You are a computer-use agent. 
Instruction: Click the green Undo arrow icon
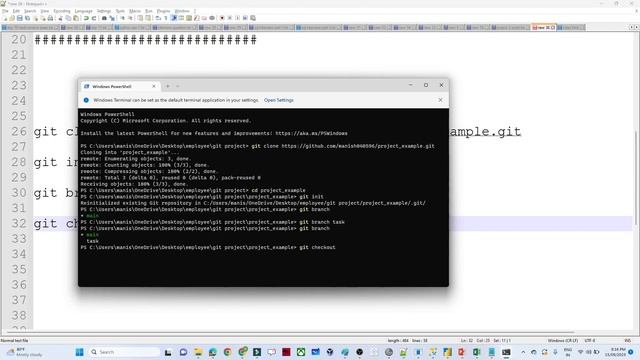(x=86, y=18)
